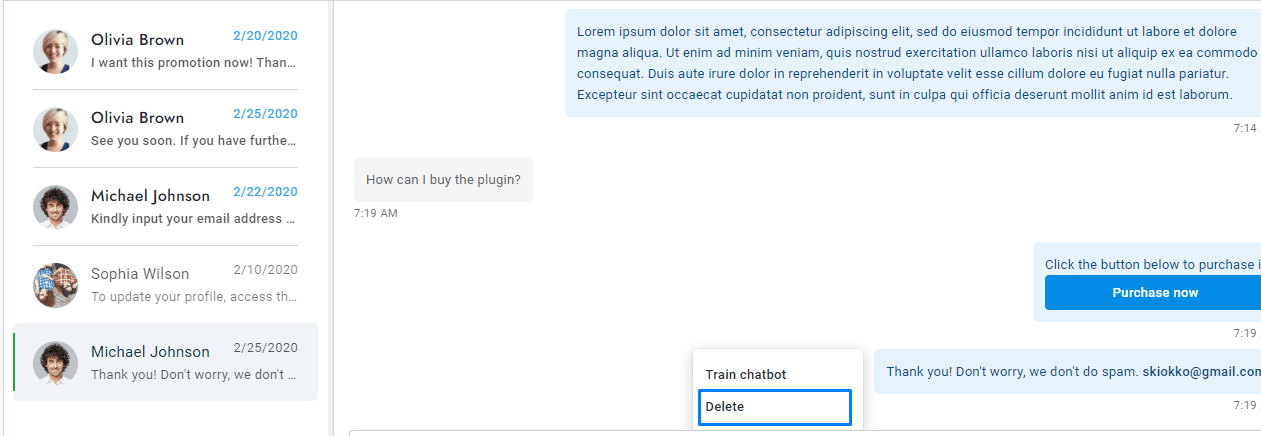Image resolution: width=1261 pixels, height=436 pixels.
Task: Click the 7:19 AM timestamp under plugin question
Action: pos(375,214)
